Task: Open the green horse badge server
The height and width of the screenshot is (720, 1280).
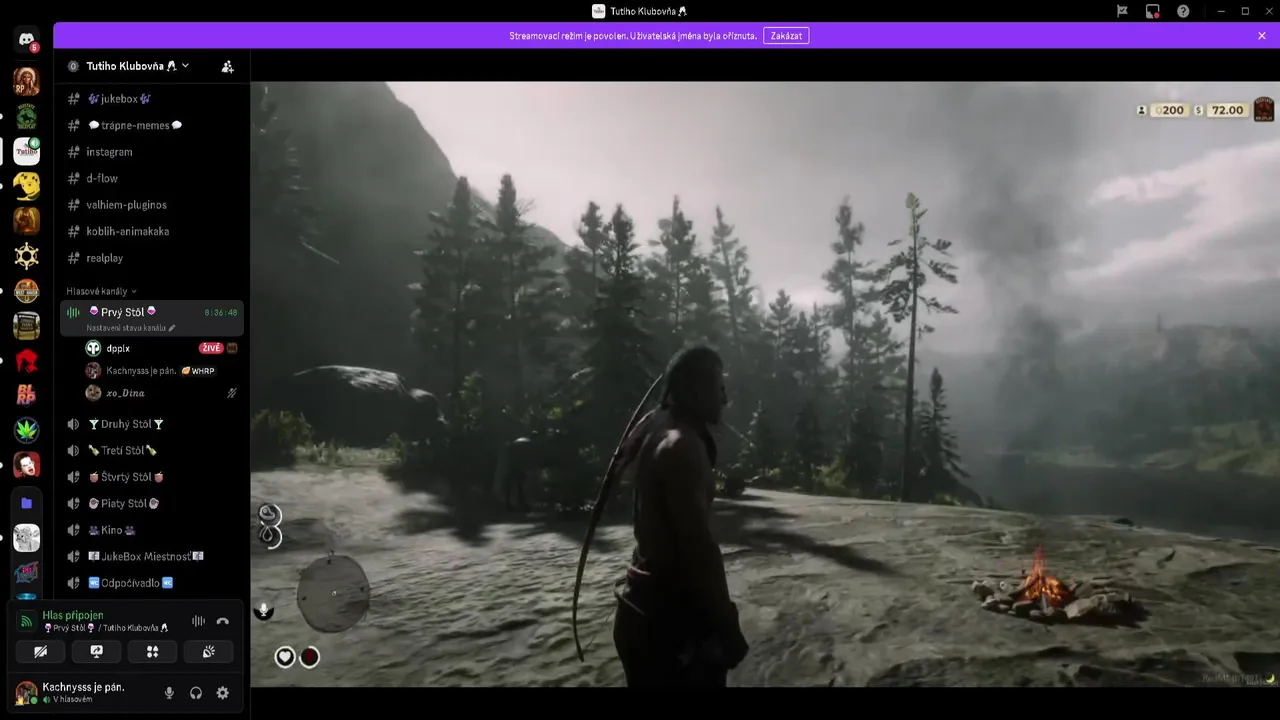Action: (x=26, y=117)
